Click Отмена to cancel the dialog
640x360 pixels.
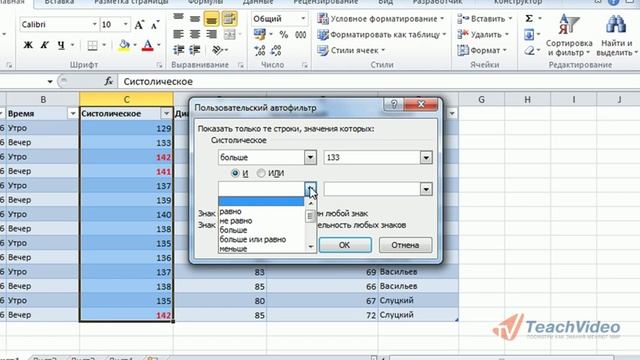(x=405, y=245)
